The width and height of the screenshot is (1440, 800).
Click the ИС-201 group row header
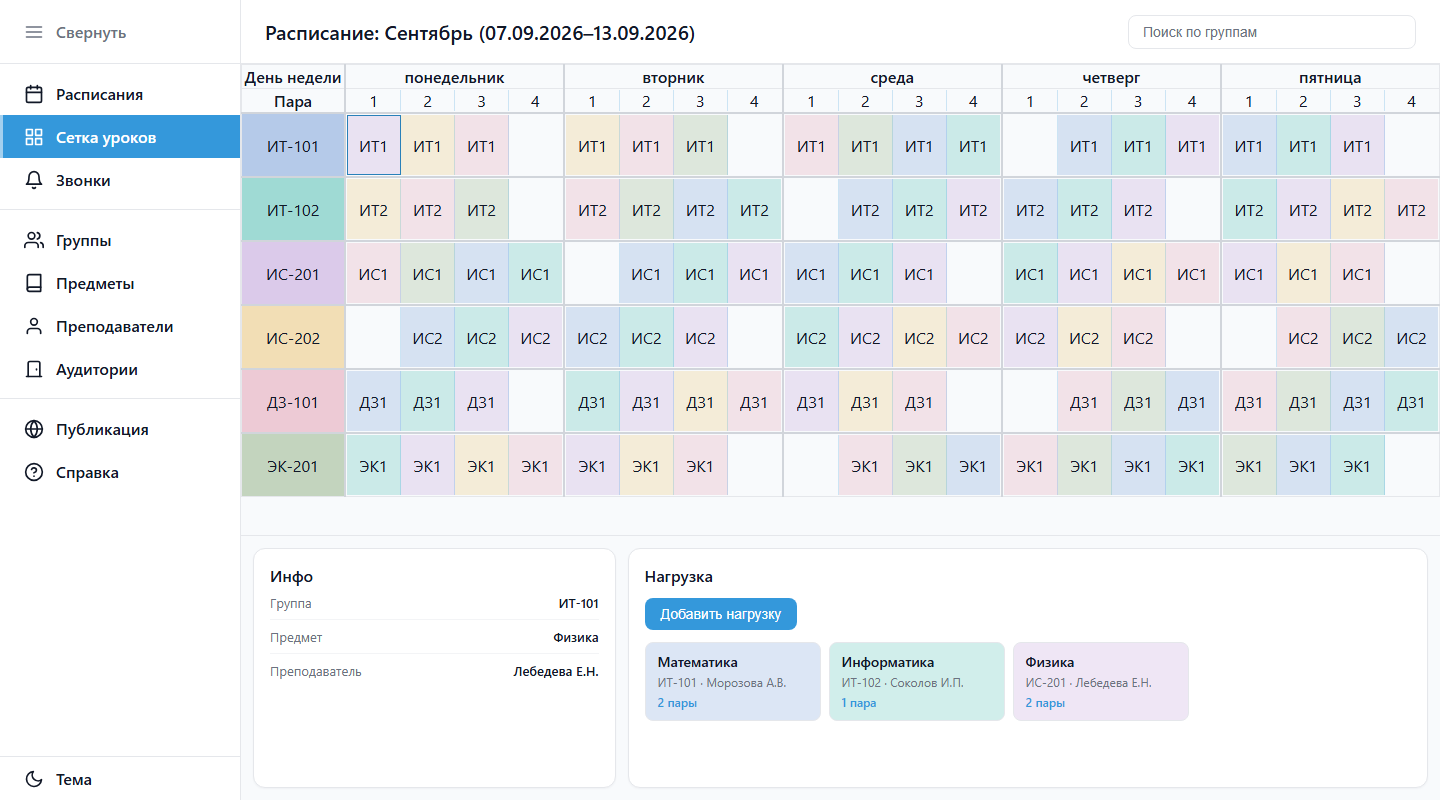[x=293, y=274]
